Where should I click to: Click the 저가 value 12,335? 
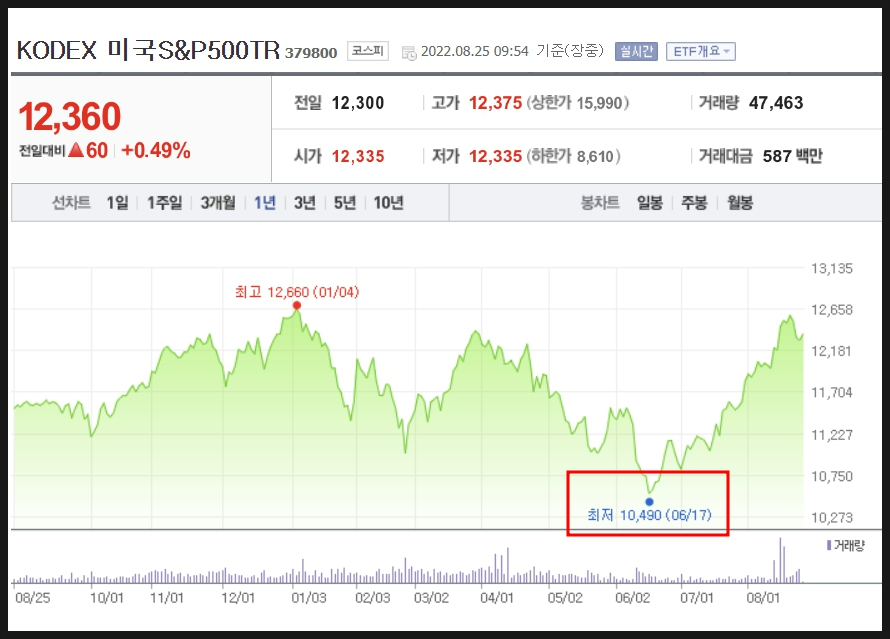pyautogui.click(x=496, y=156)
